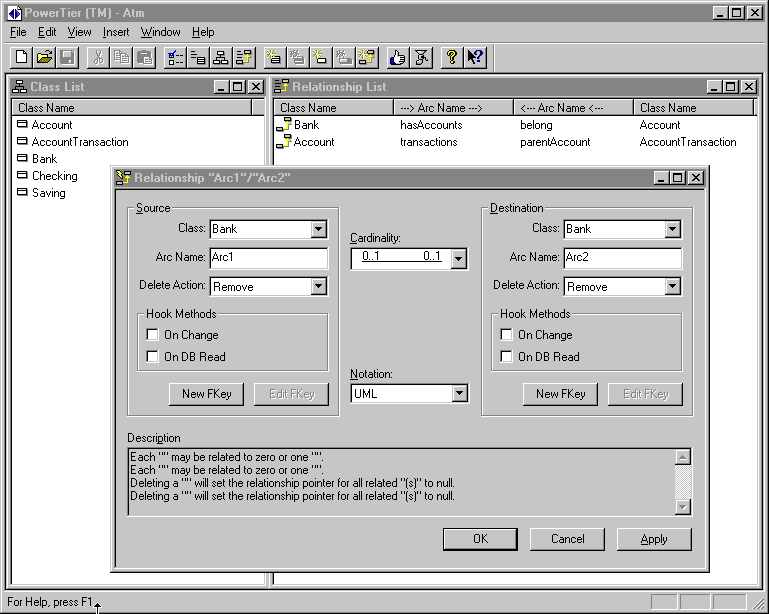Open relationship list view from toolbar

244,57
